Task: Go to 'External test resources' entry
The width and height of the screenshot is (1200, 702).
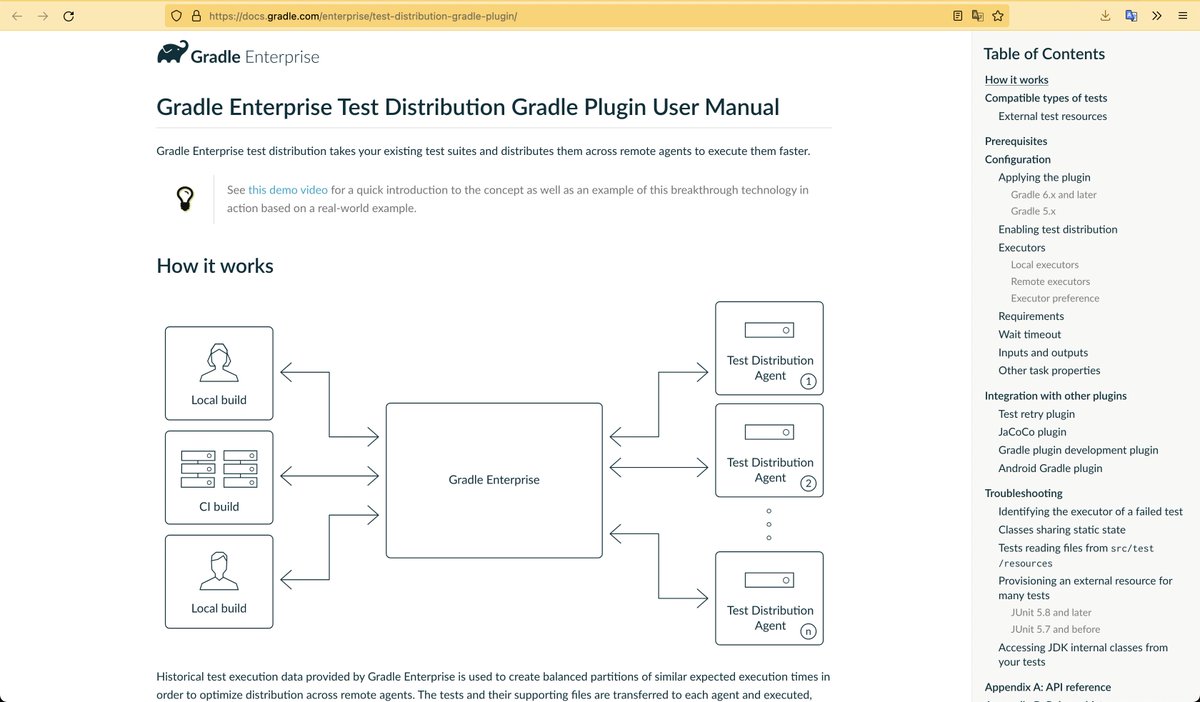Action: pyautogui.click(x=1052, y=116)
